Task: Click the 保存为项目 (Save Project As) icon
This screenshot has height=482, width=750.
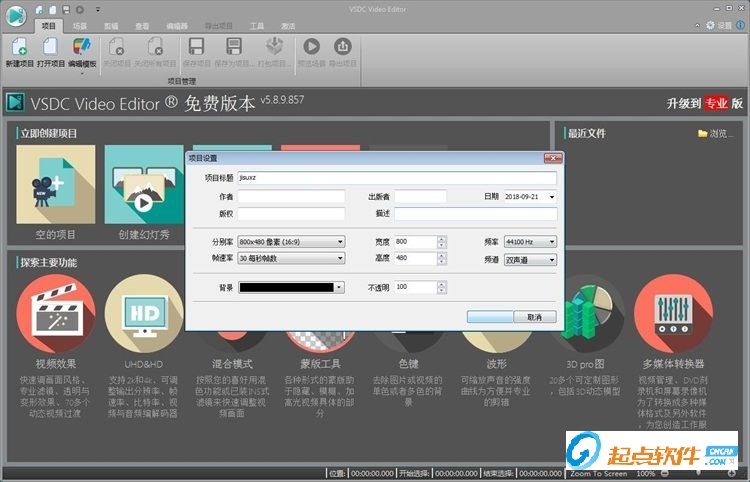Action: 233,46
